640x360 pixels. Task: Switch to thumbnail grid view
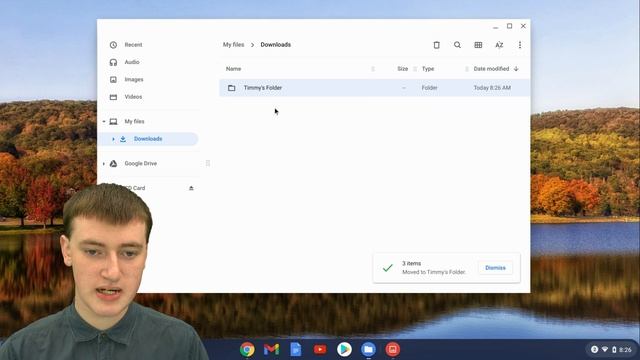click(478, 45)
